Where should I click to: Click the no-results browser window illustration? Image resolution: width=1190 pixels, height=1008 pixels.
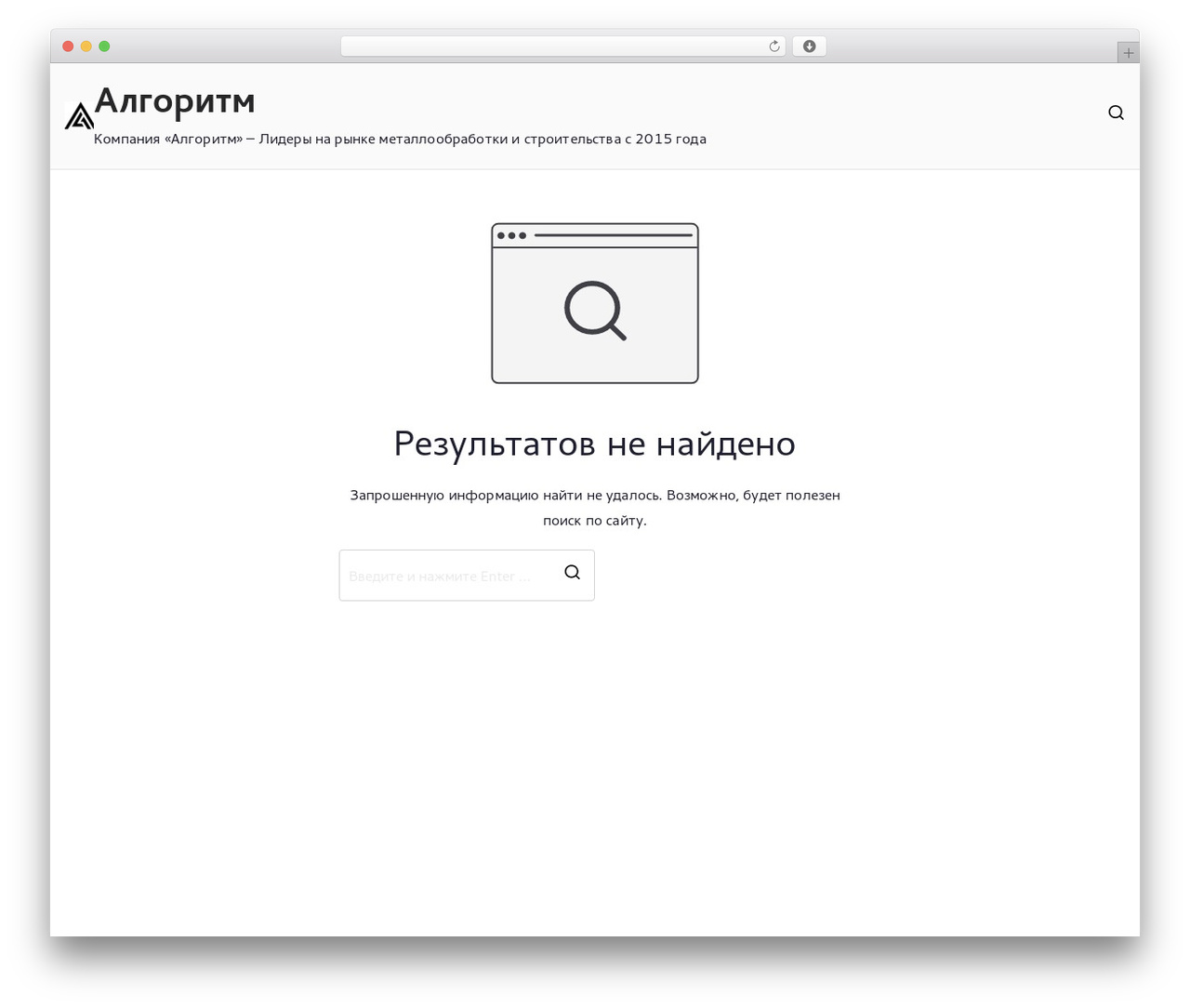pos(595,303)
